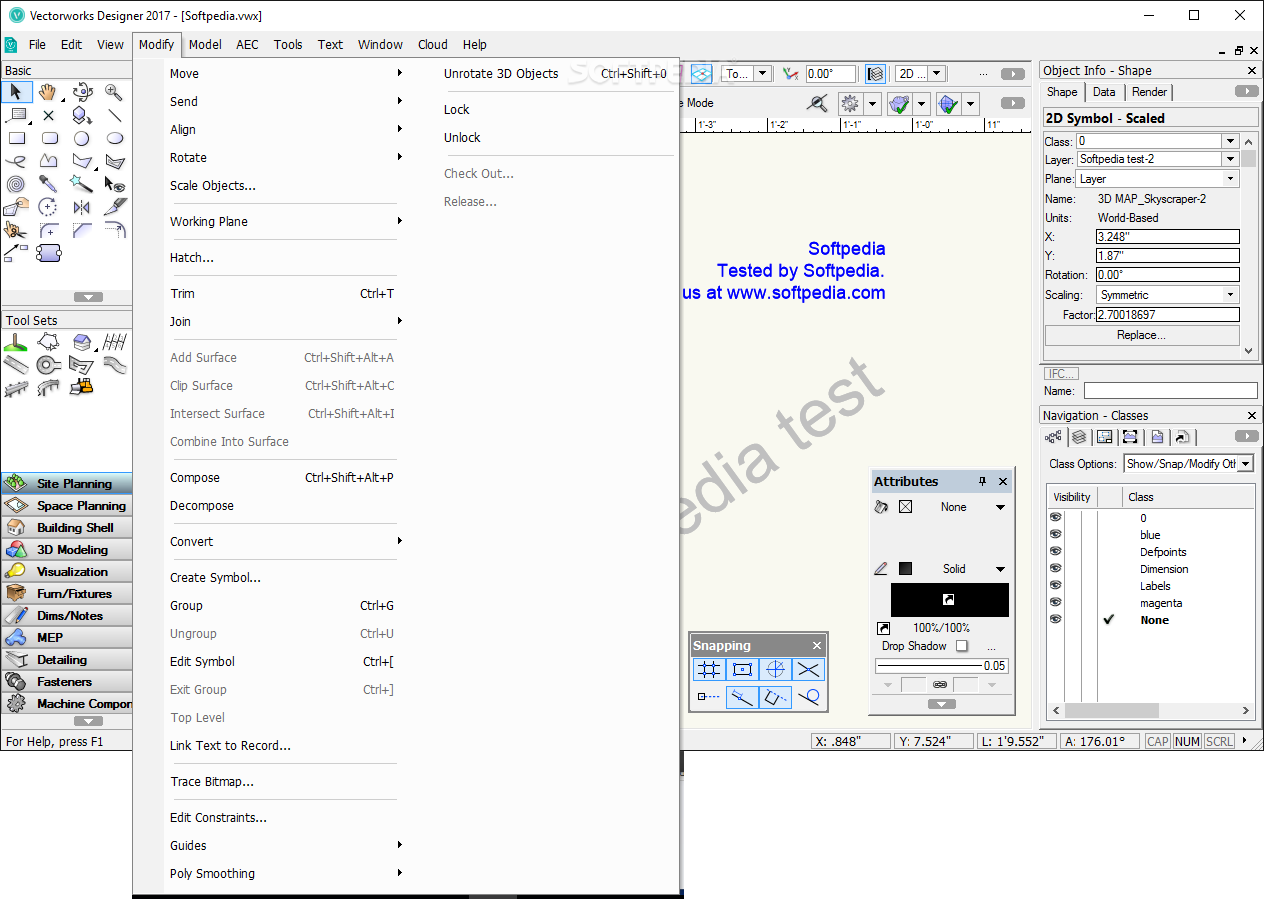Click the Factor field with 2.70018697
Screen dimensions: 1264x899
[x=1167, y=314]
